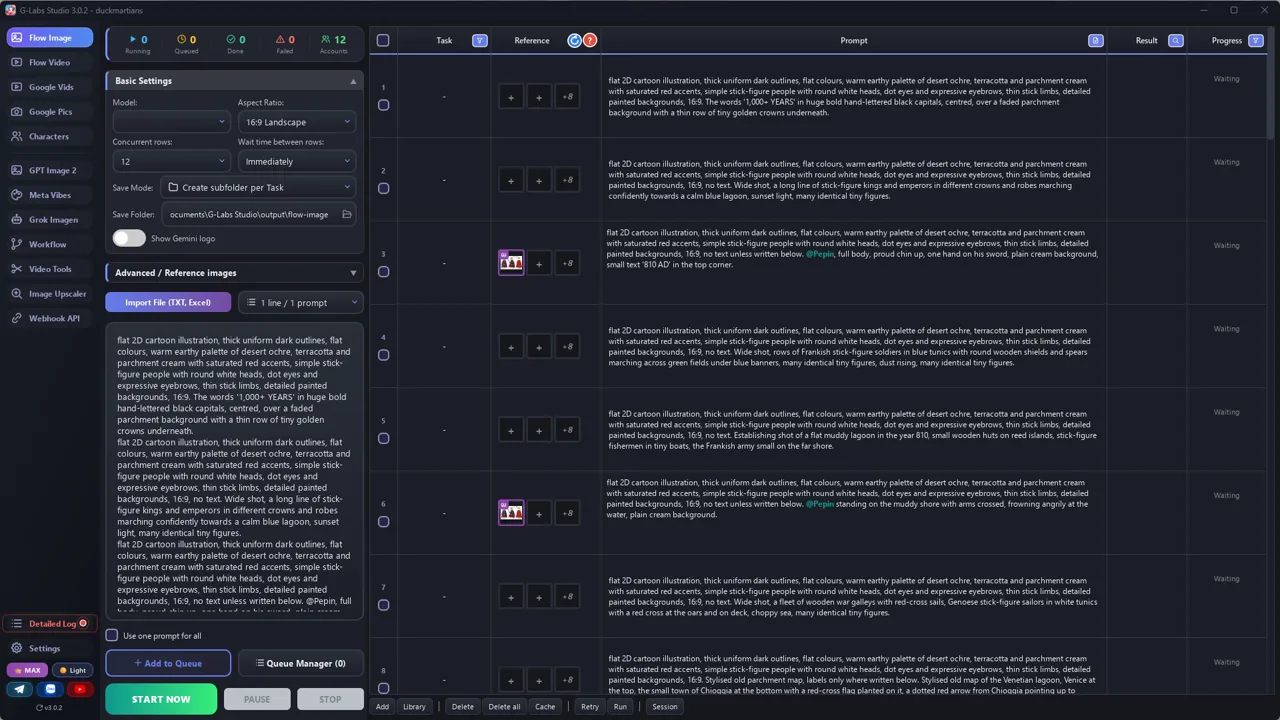The image size is (1280, 720).
Task: Click Add to Queue
Action: pos(168,663)
